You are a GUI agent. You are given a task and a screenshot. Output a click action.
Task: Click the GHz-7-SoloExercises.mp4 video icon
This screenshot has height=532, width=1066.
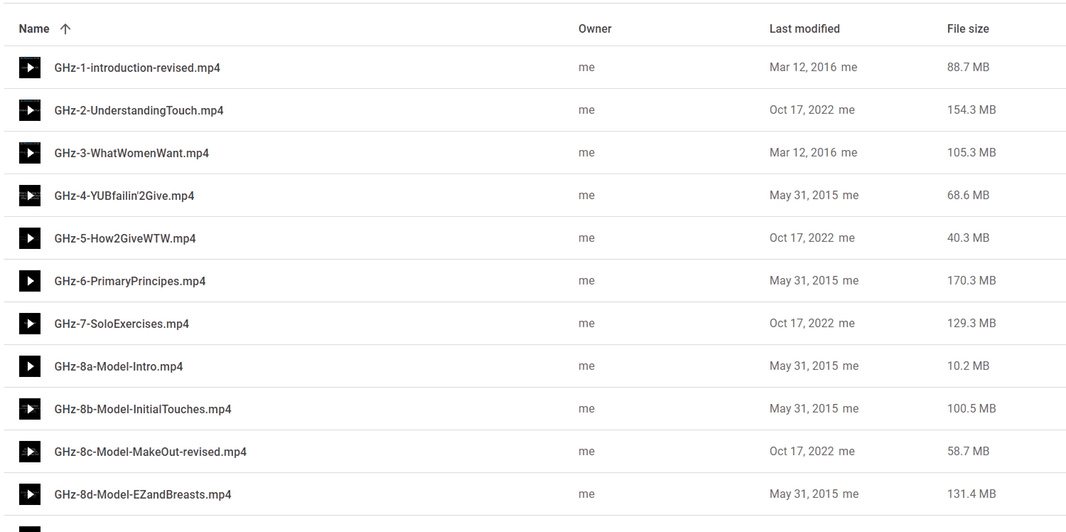tap(30, 324)
